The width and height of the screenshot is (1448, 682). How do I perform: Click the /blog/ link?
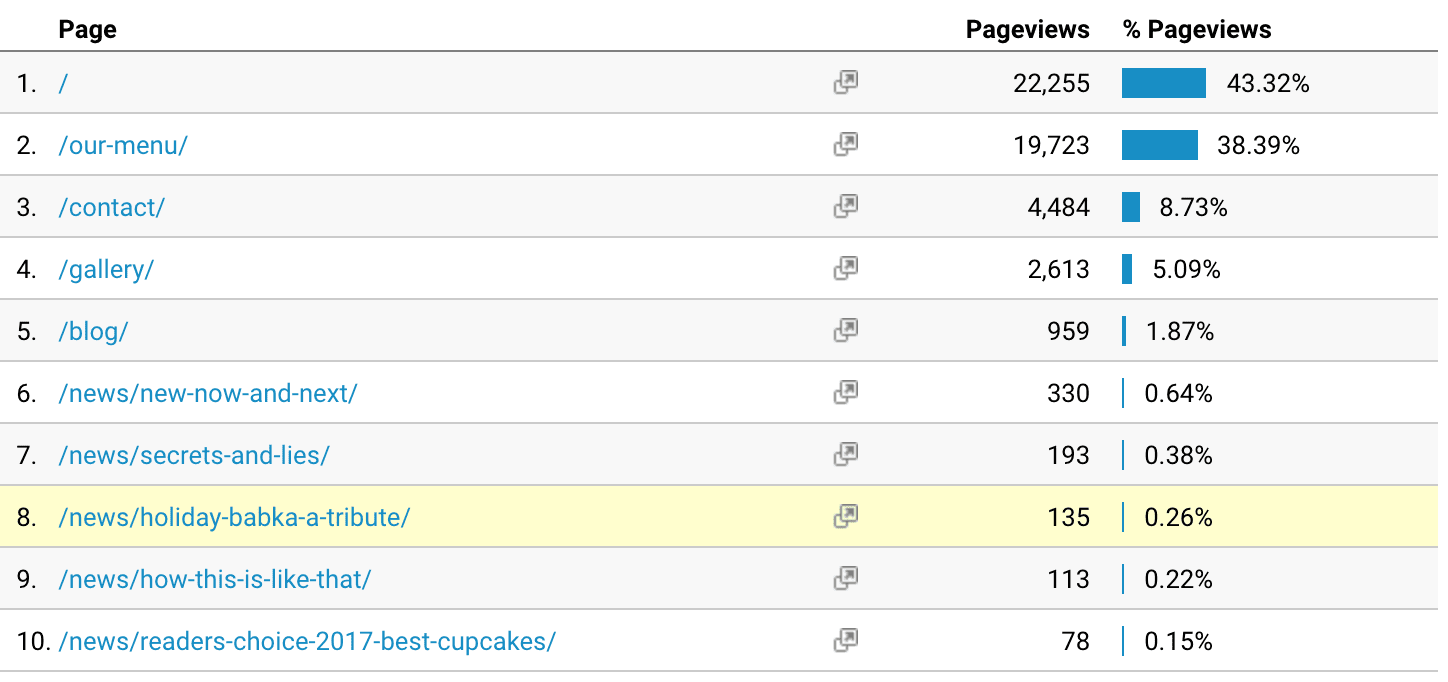click(93, 331)
